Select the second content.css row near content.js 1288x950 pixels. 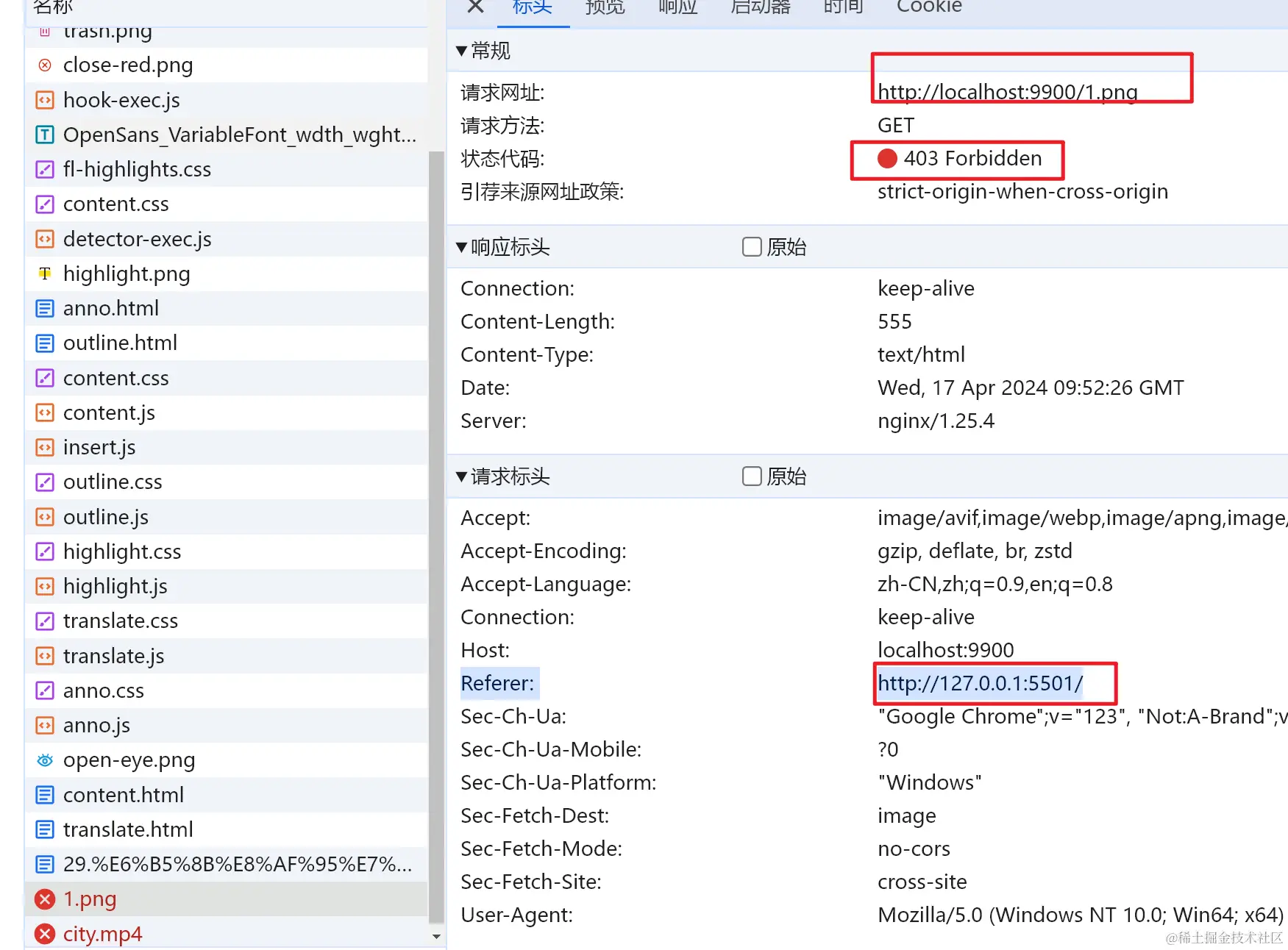pyautogui.click(x=227, y=378)
